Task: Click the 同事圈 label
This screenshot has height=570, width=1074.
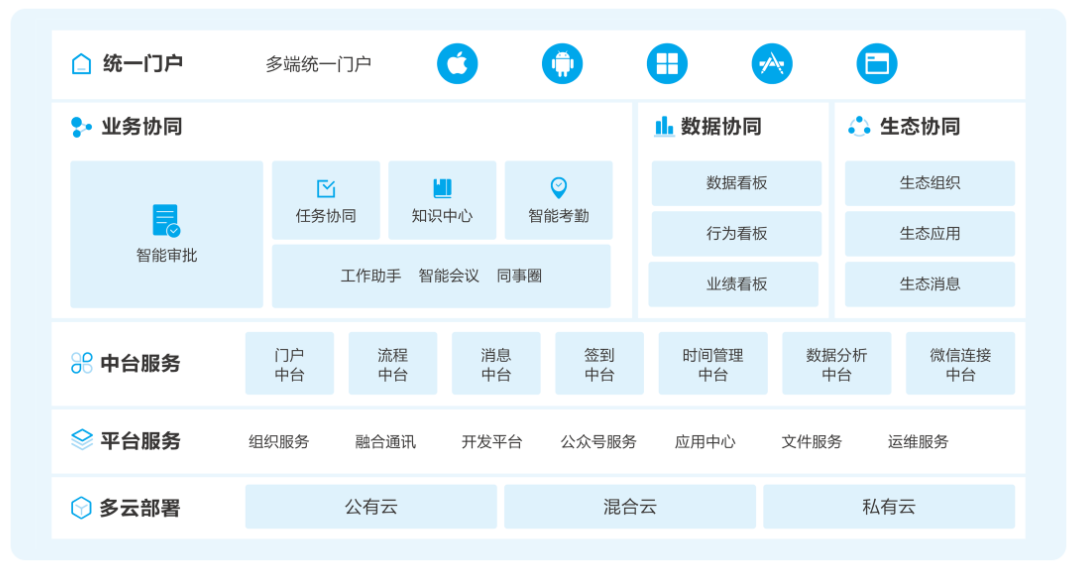Action: [x=519, y=276]
